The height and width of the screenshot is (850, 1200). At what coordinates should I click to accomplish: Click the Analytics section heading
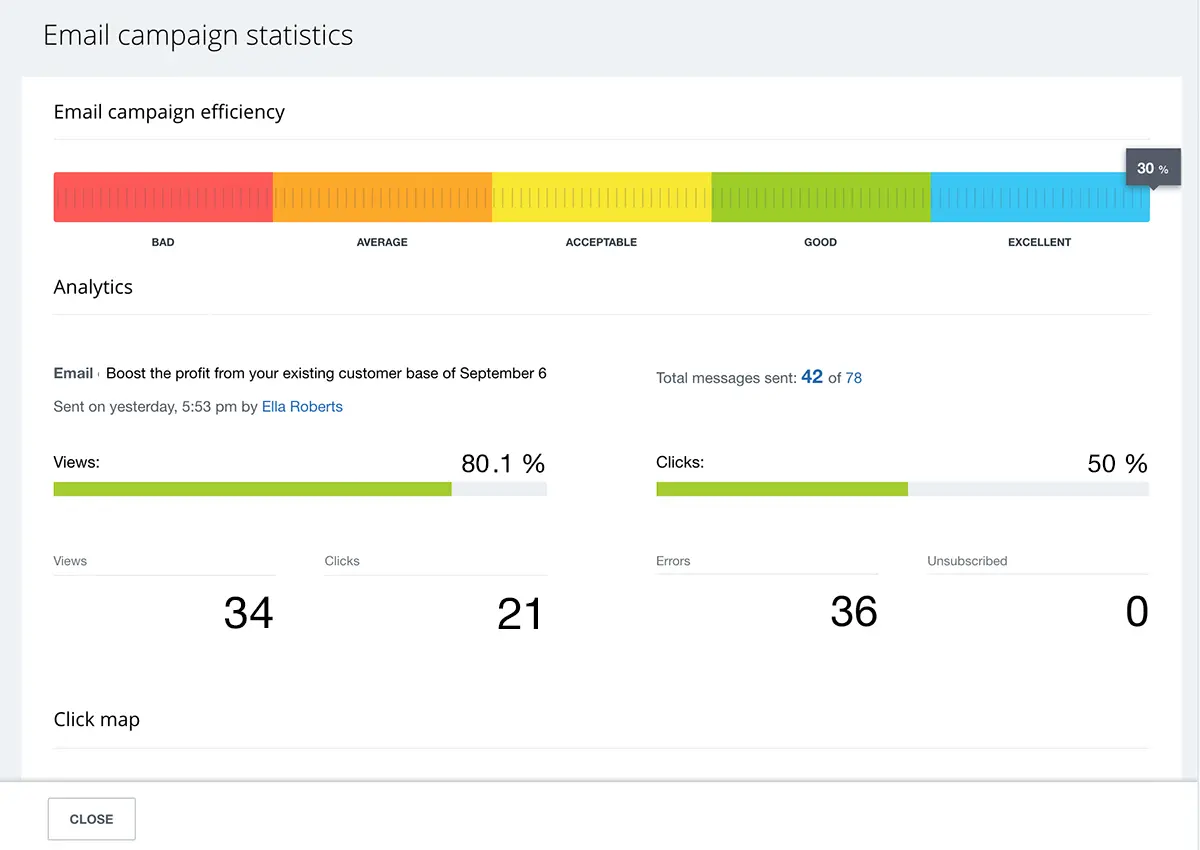pos(93,287)
